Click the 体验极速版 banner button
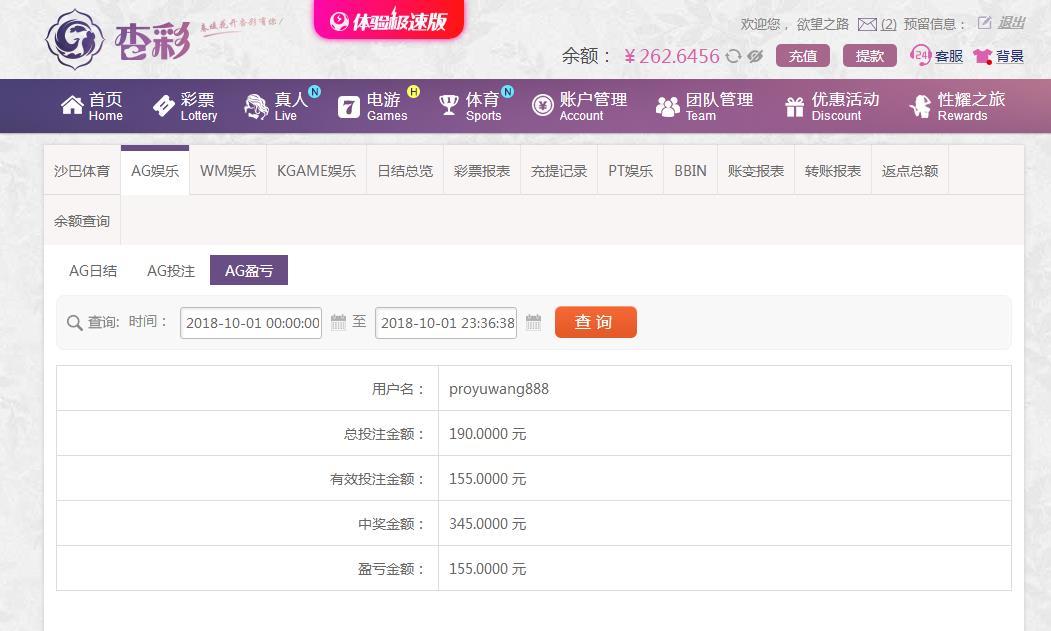Viewport: 1051px width, 631px height. (x=389, y=20)
